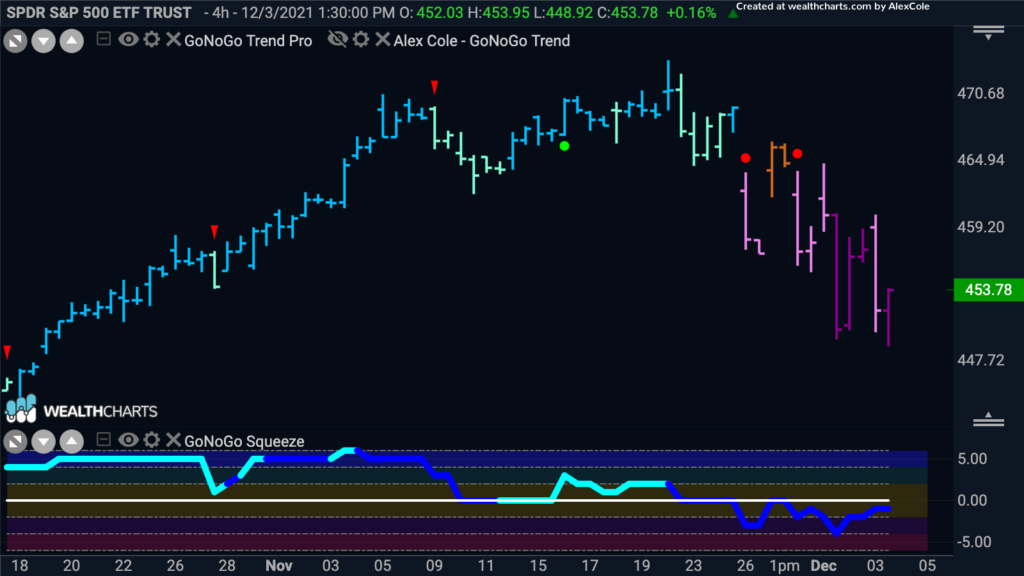The width and height of the screenshot is (1024, 576).
Task: Remove Alex Cole - GoNoGo Trend indicator with X
Action: click(x=383, y=40)
